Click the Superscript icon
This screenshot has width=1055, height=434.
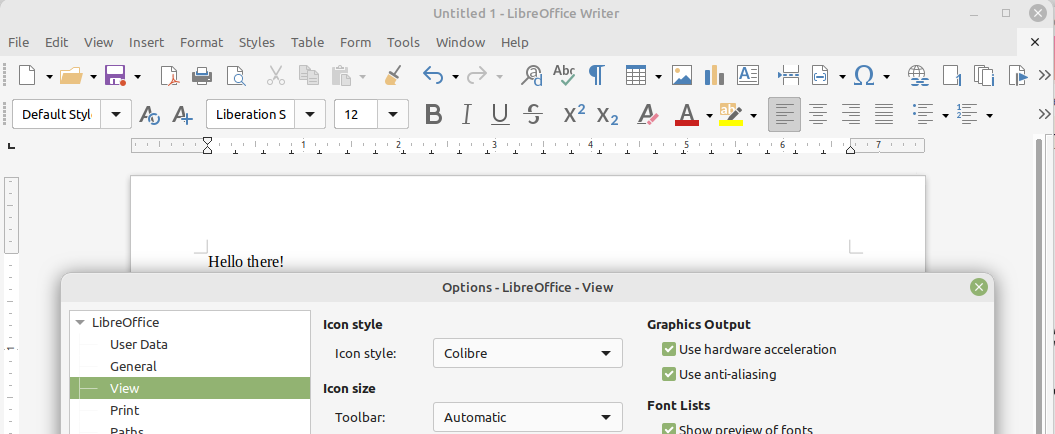pos(574,115)
